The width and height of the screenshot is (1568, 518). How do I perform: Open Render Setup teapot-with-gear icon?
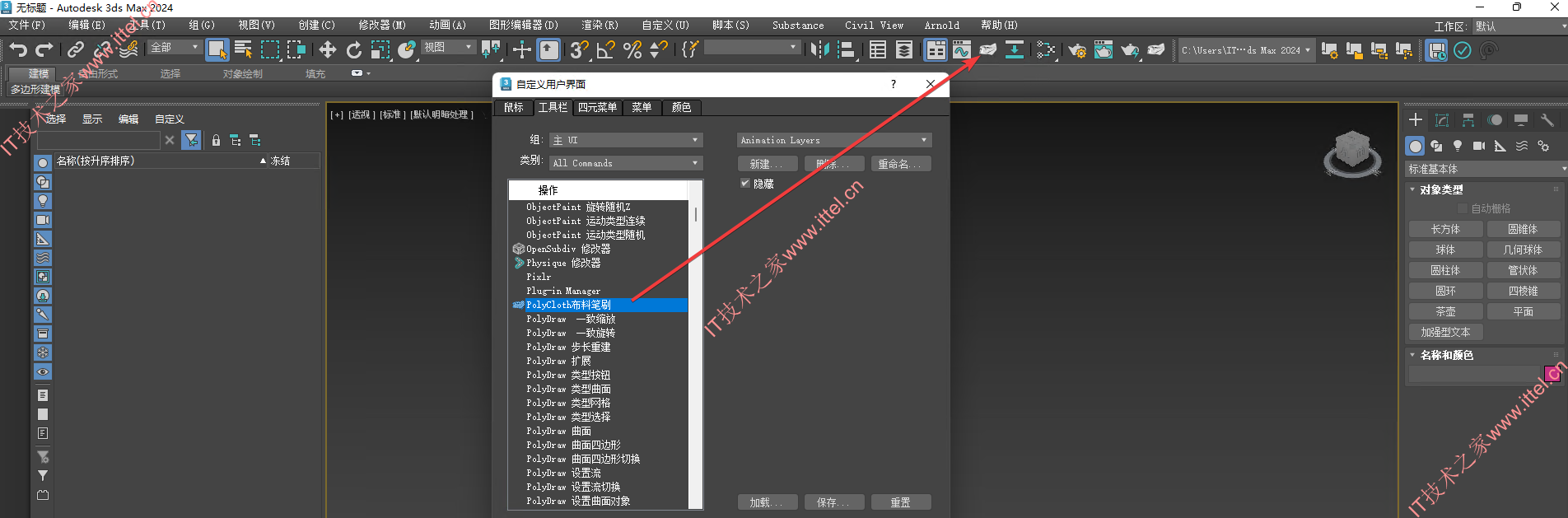[x=1077, y=50]
